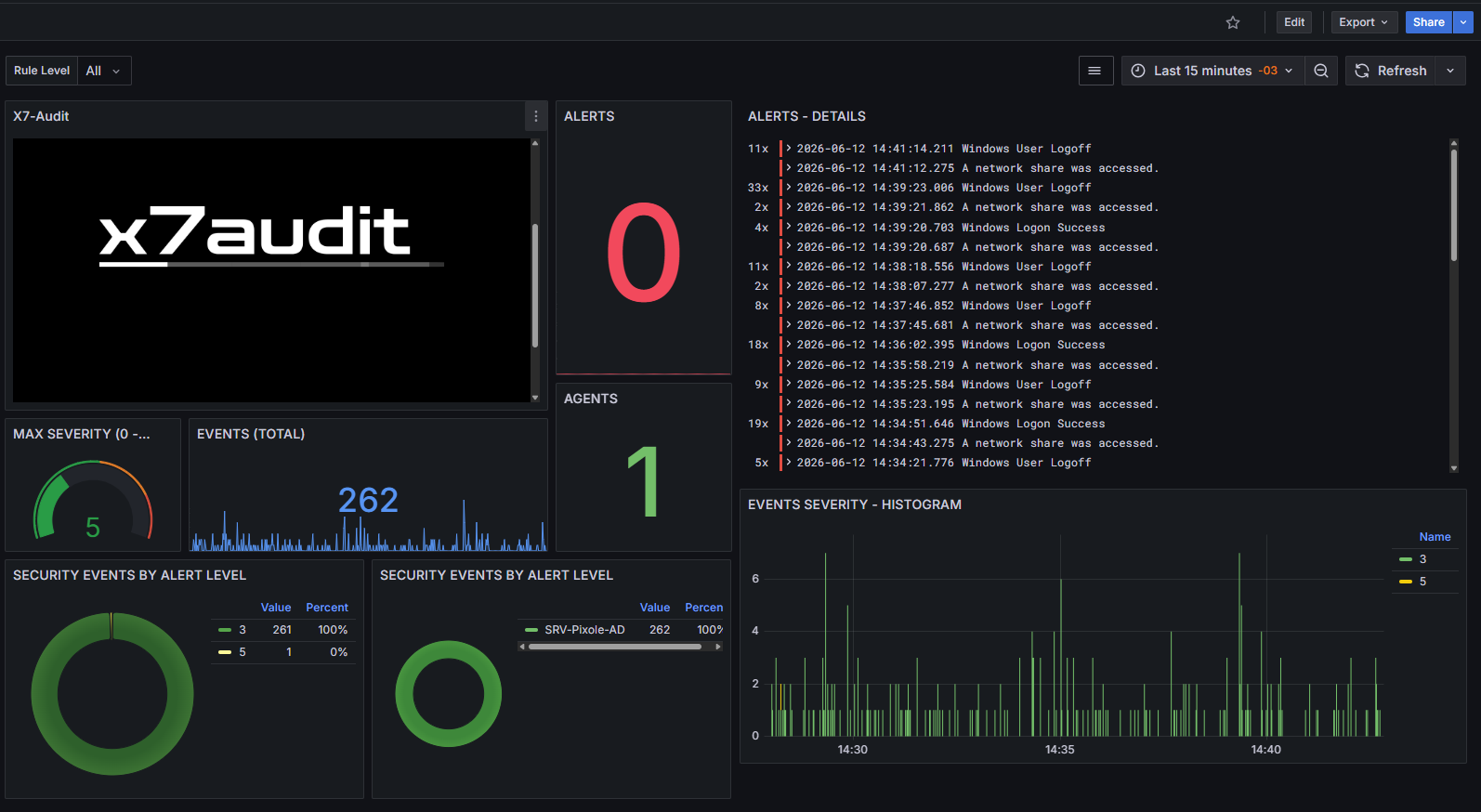The height and width of the screenshot is (812, 1481).
Task: Open the Export dropdown menu
Action: tap(1364, 22)
